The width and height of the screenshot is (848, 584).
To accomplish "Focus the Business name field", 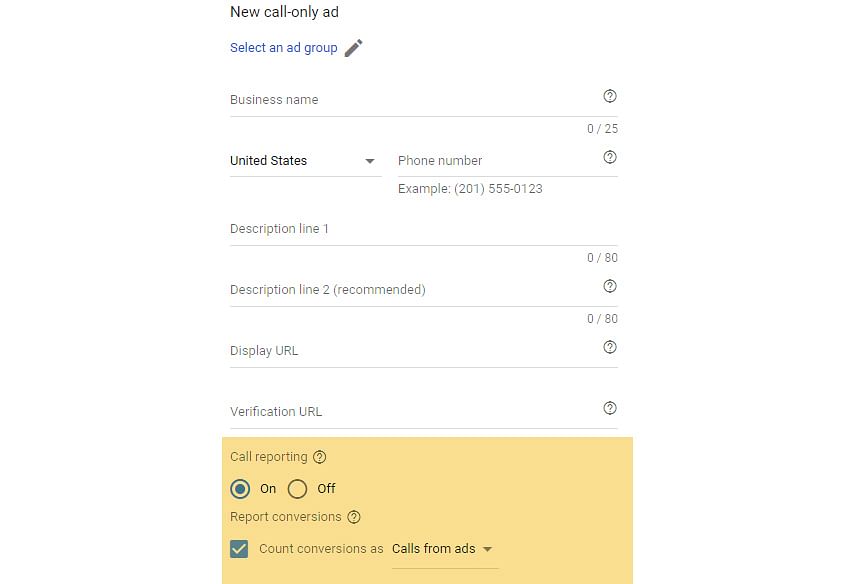I will (x=415, y=100).
